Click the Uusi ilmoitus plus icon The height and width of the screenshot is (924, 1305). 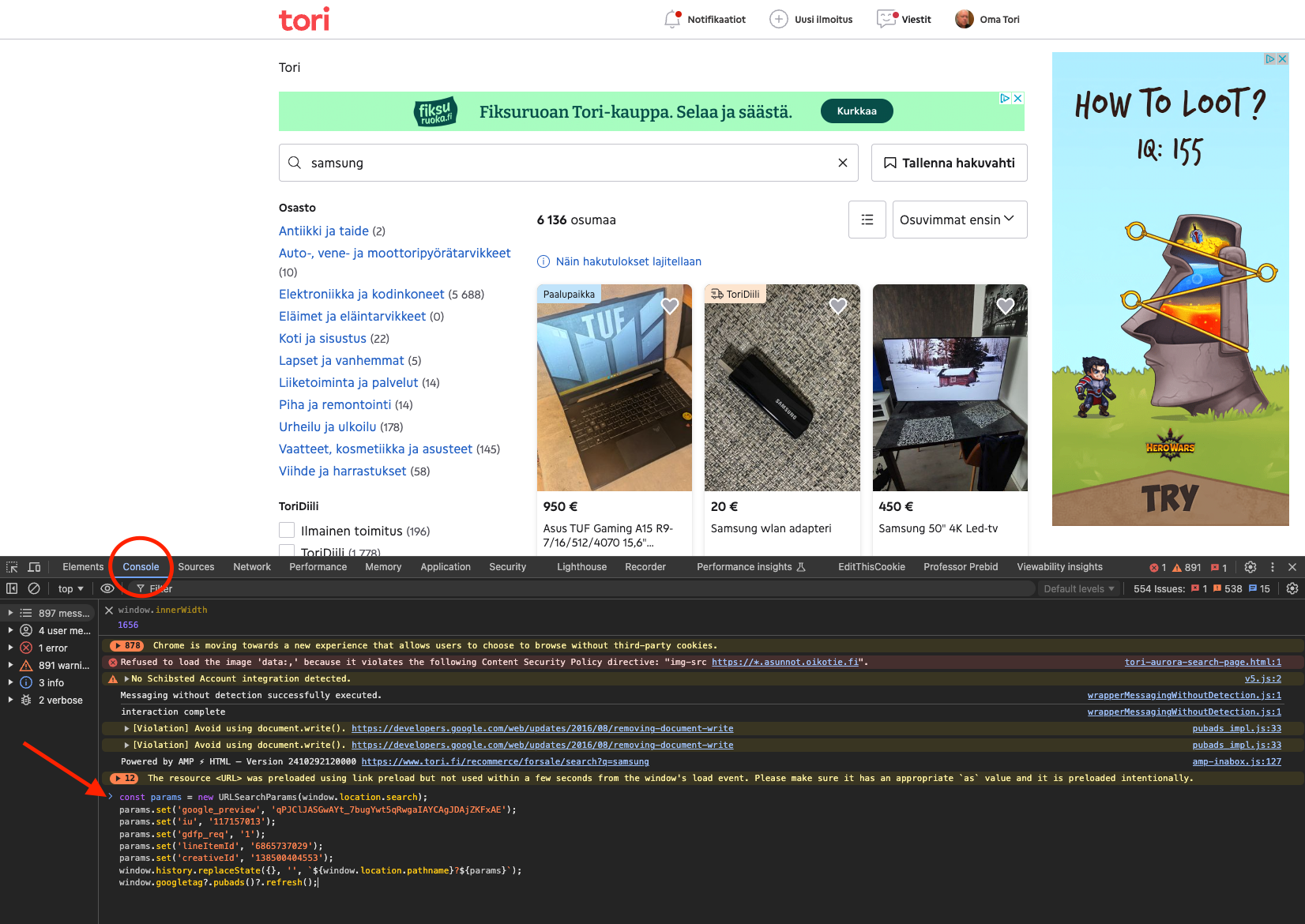pyautogui.click(x=779, y=19)
